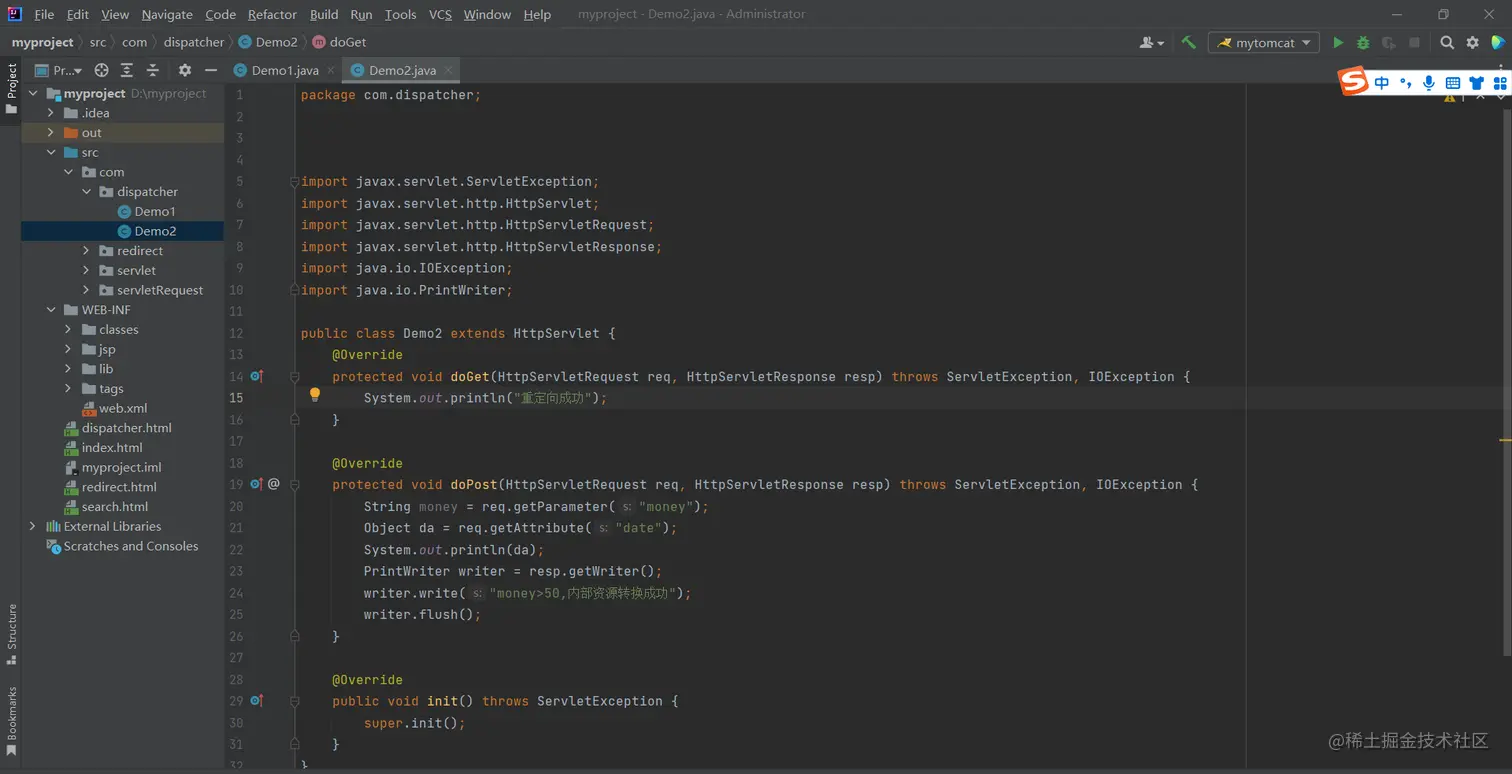This screenshot has width=1512, height=774.
Task: Run mytomcat with the green play icon
Action: 1338,43
